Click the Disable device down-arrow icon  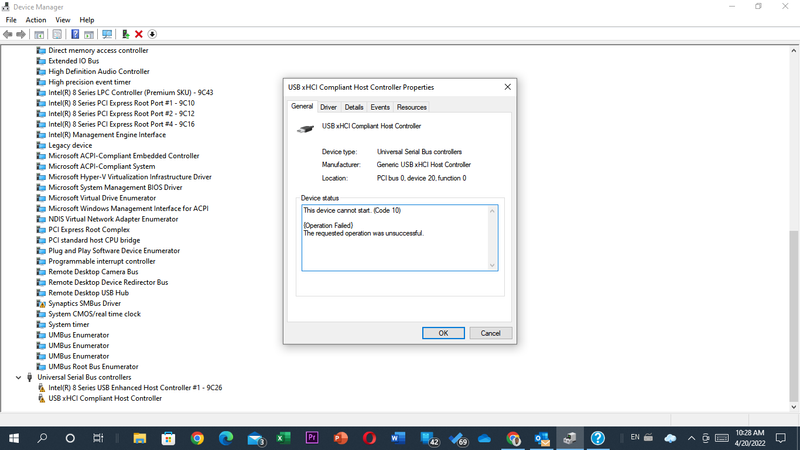pos(152,34)
